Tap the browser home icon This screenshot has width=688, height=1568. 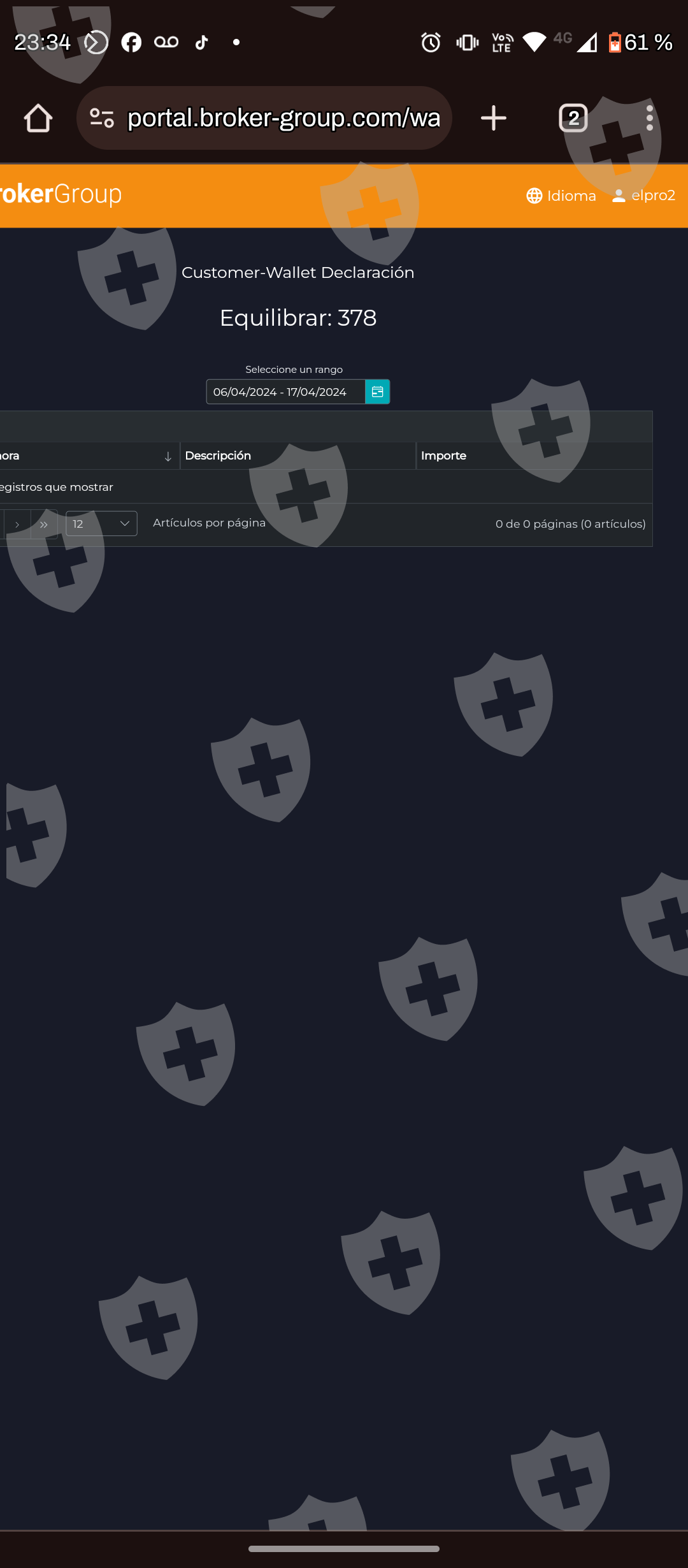click(38, 119)
